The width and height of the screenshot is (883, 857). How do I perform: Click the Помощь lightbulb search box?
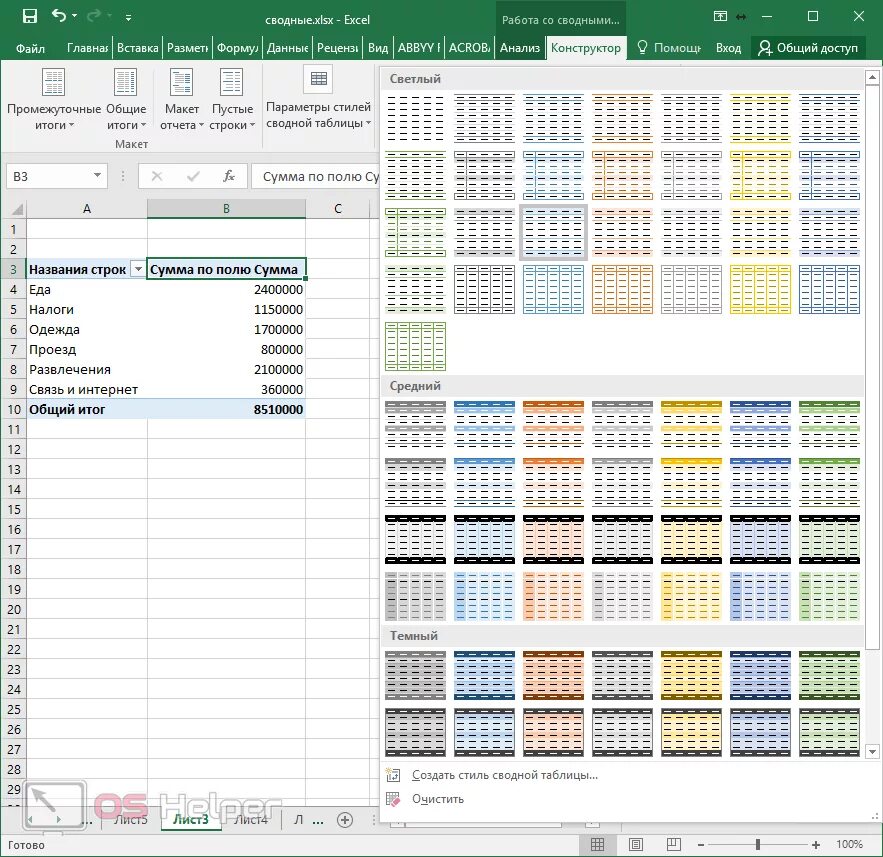[669, 48]
